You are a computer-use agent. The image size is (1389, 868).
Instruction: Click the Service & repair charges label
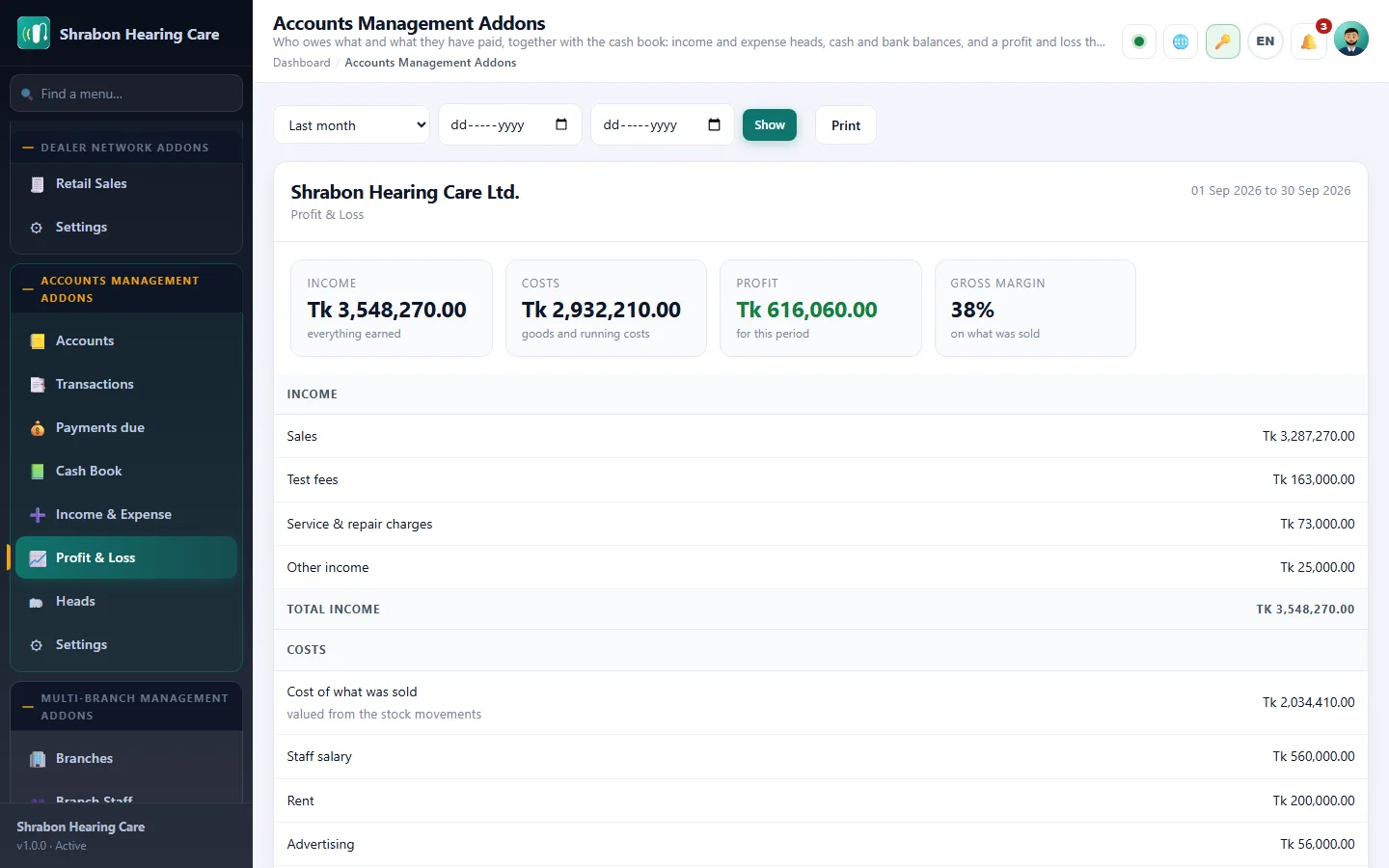coord(360,525)
